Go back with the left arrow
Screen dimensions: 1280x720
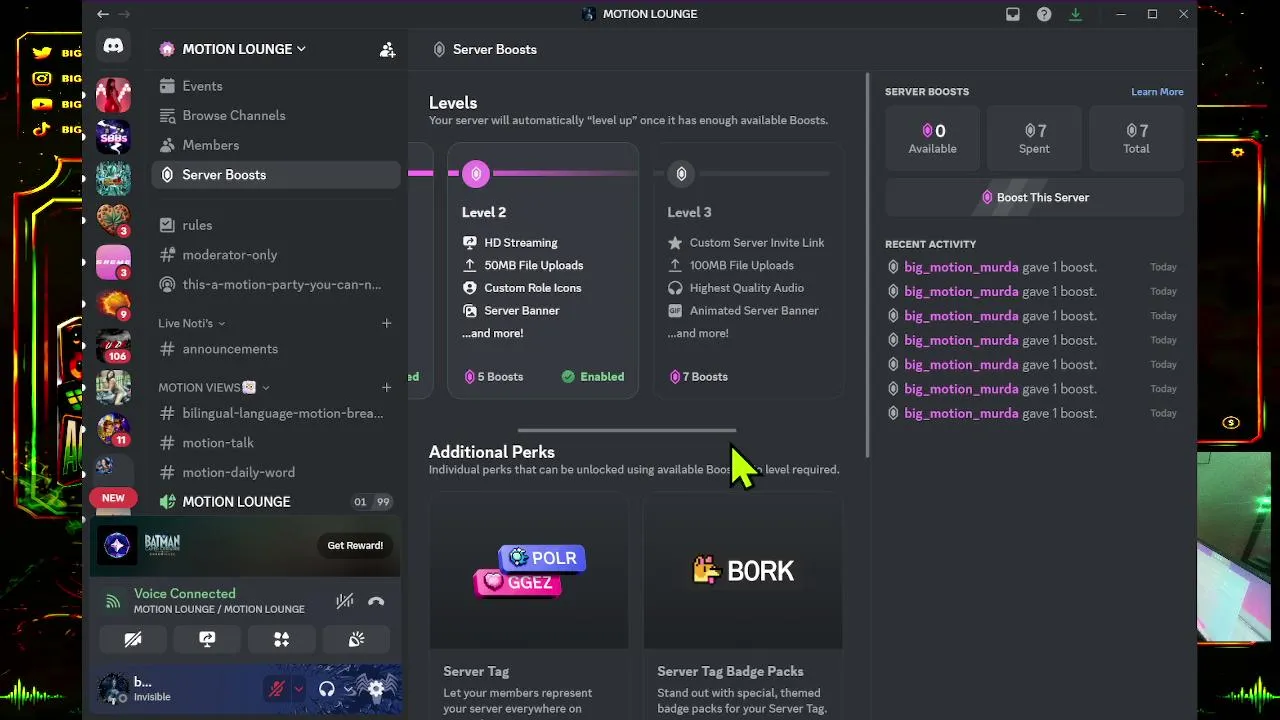(x=103, y=14)
